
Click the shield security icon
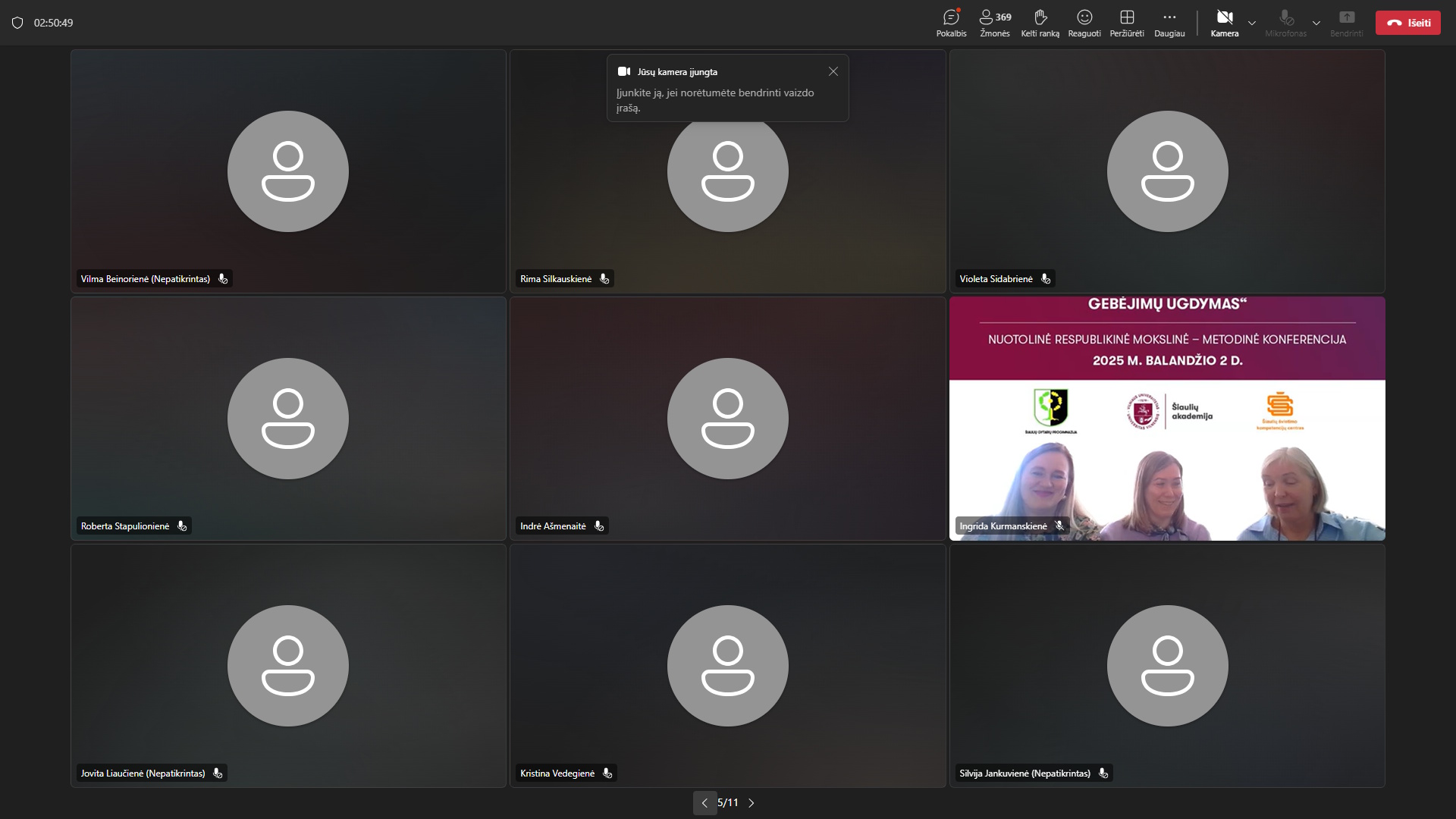[x=17, y=23]
